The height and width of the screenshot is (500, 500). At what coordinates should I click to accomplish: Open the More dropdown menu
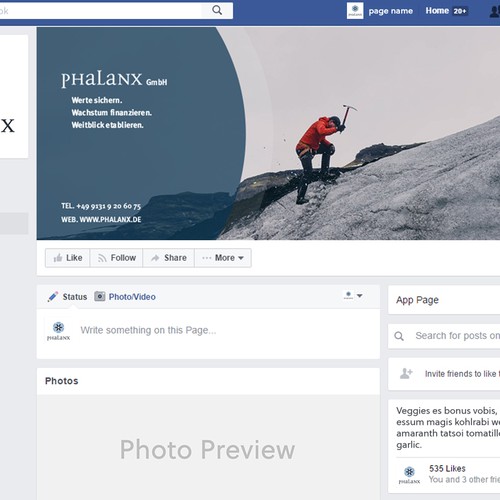click(223, 258)
